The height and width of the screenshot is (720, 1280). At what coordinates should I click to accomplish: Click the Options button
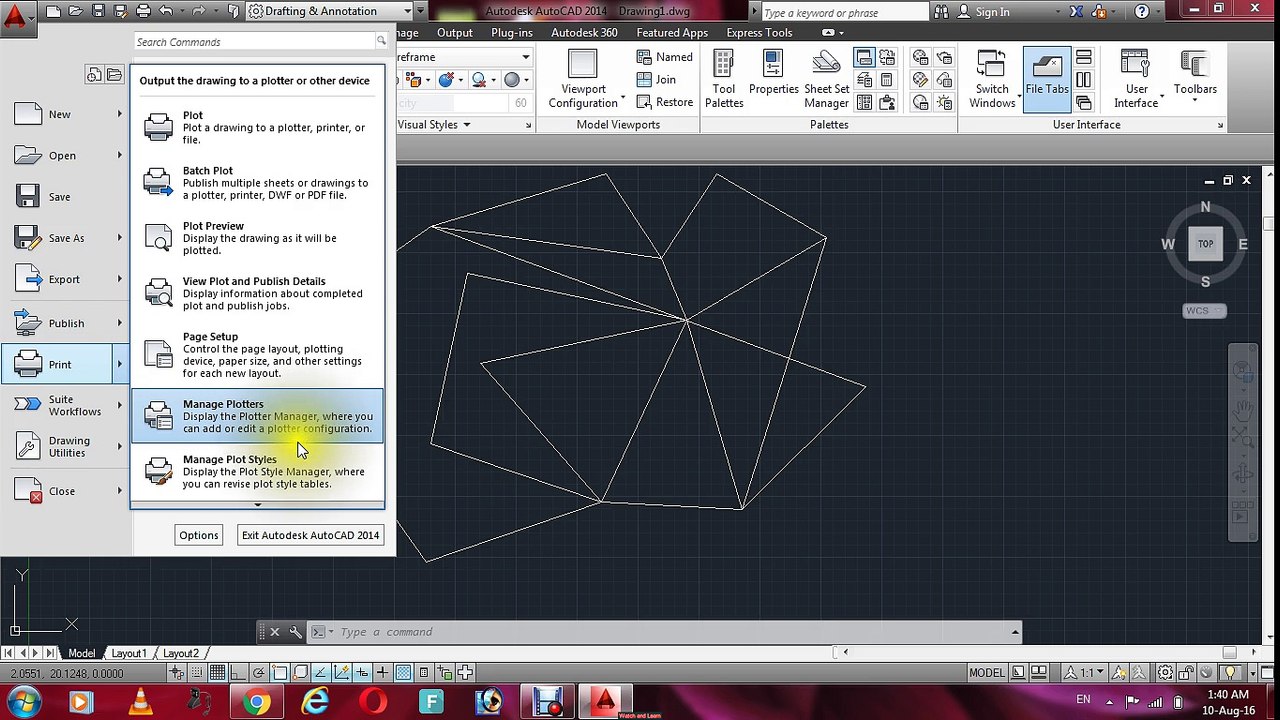(x=198, y=535)
